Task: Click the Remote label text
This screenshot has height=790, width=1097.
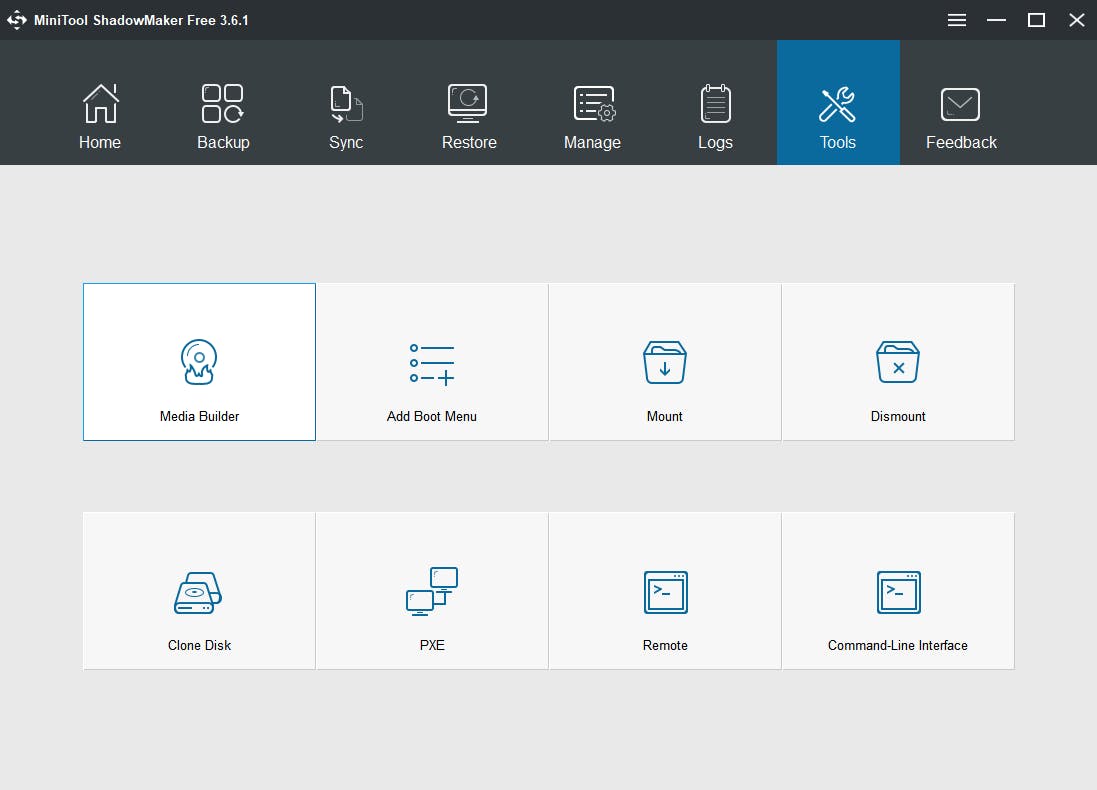Action: click(665, 645)
